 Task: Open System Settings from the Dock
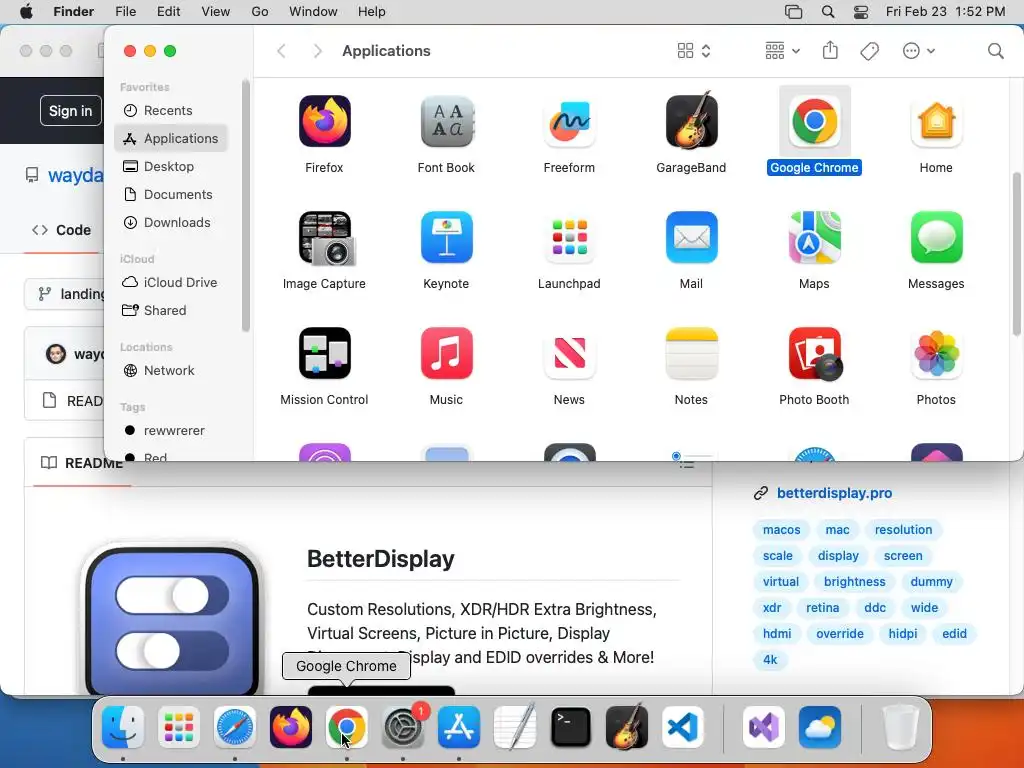pyautogui.click(x=403, y=727)
